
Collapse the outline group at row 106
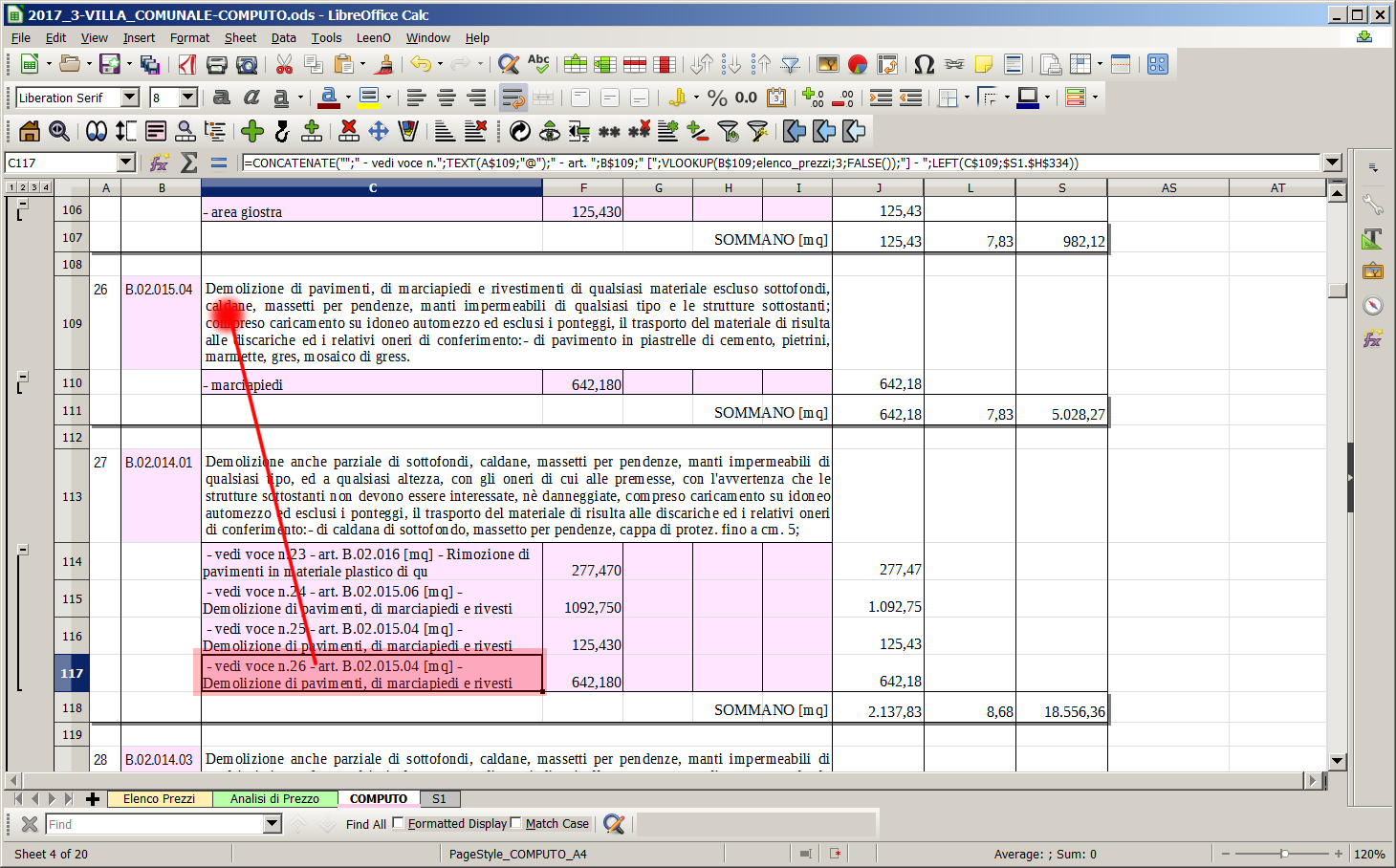[23, 203]
